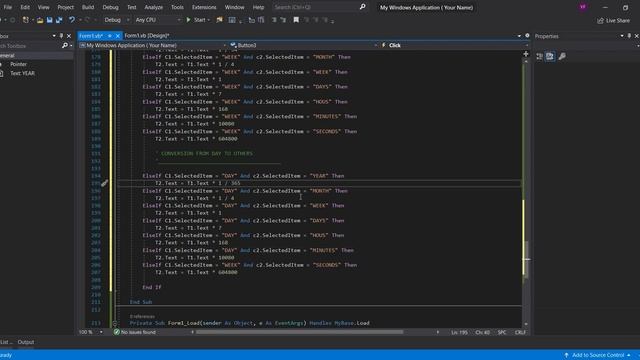Click the Open File folder icon
The height and width of the screenshot is (360, 640).
point(40,20)
